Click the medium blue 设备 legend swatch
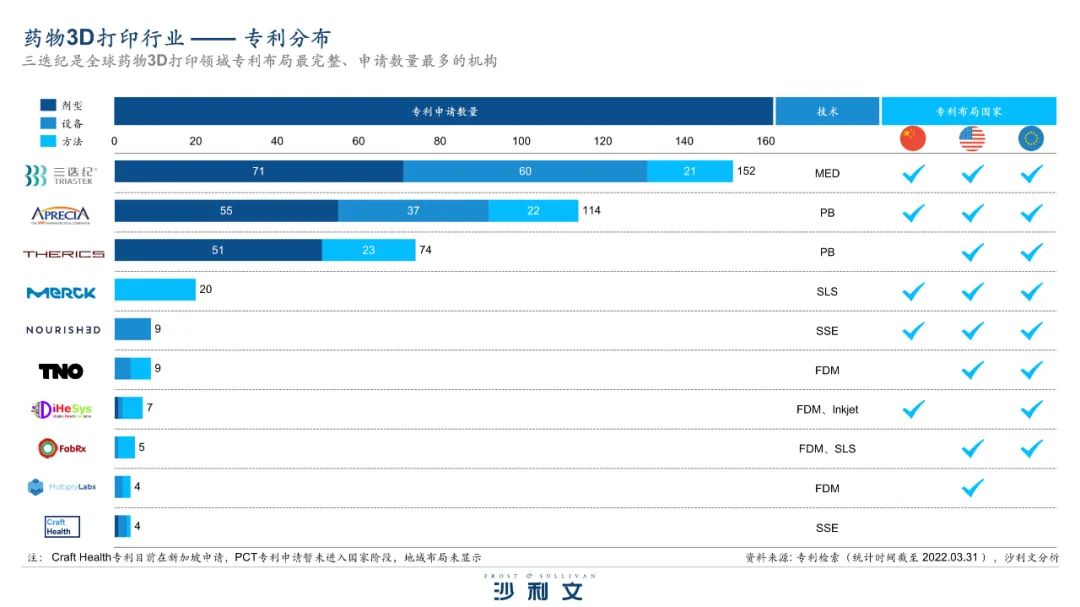This screenshot has width=1080, height=607. coord(48,123)
